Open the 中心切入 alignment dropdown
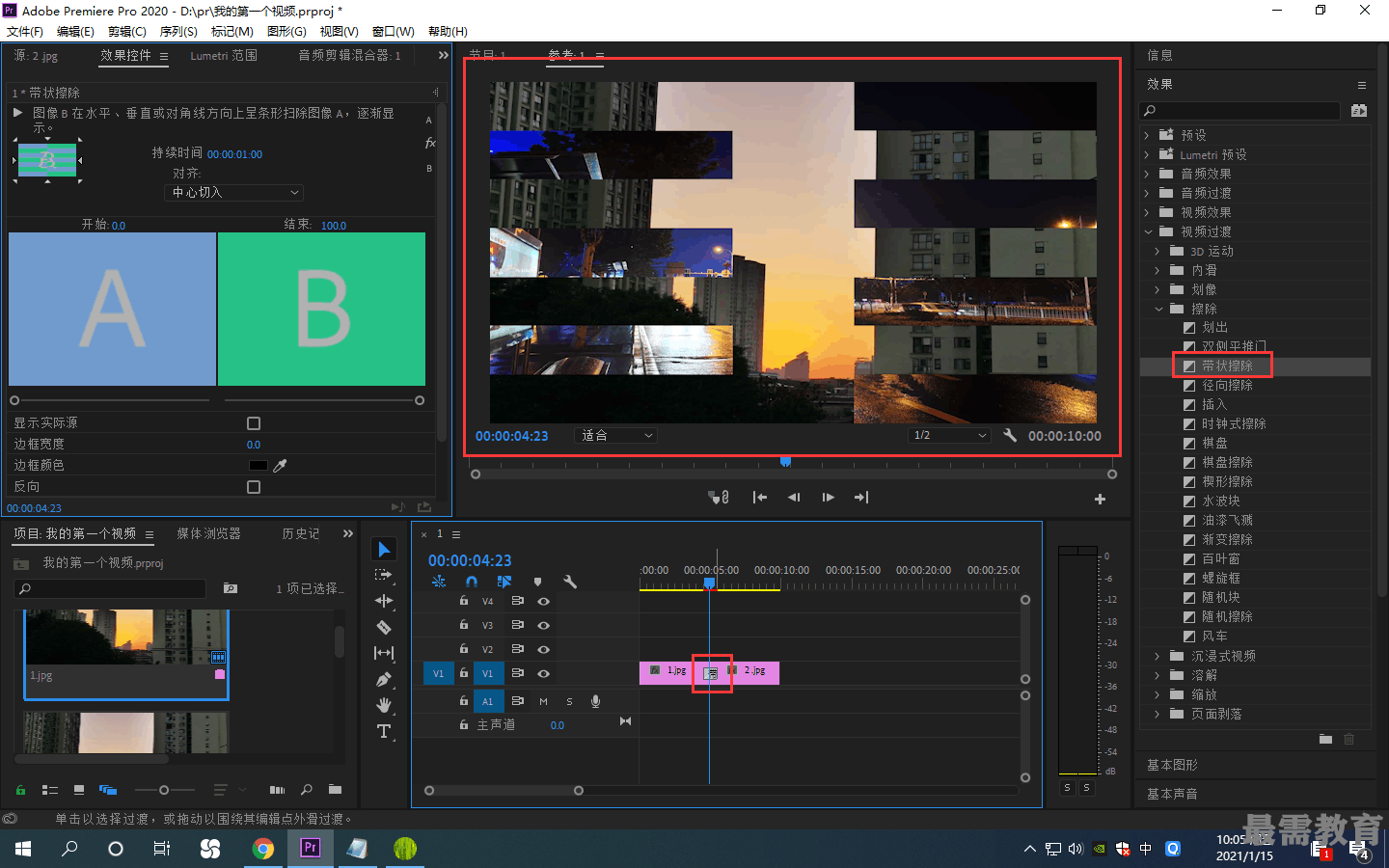1389x868 pixels. (x=234, y=193)
